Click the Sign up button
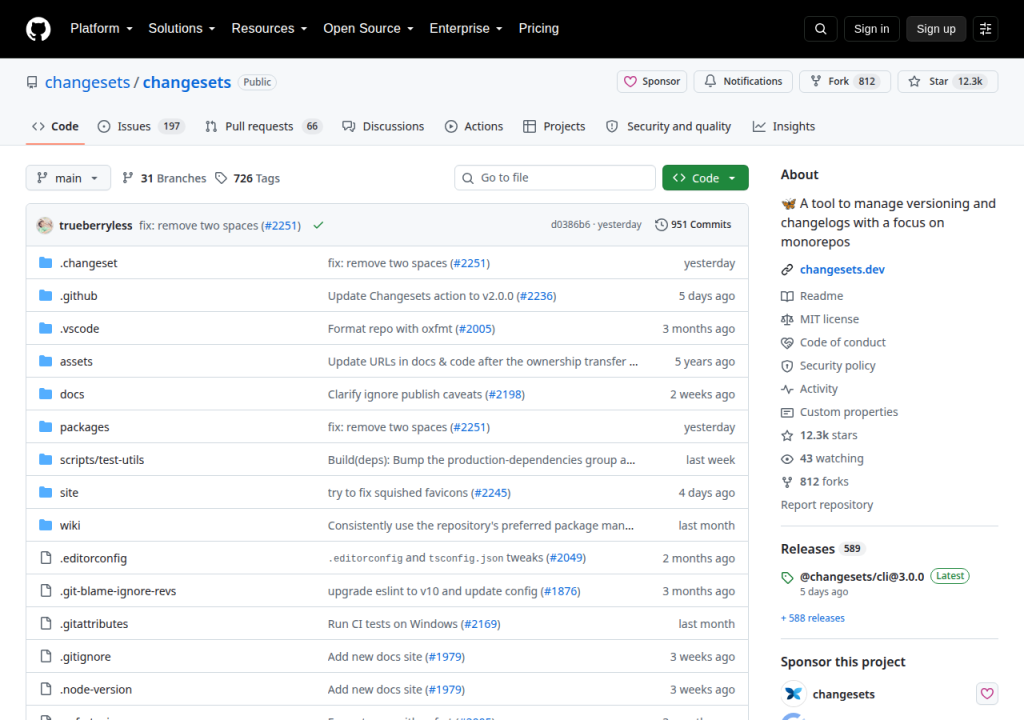This screenshot has height=720, width=1024. (935, 29)
